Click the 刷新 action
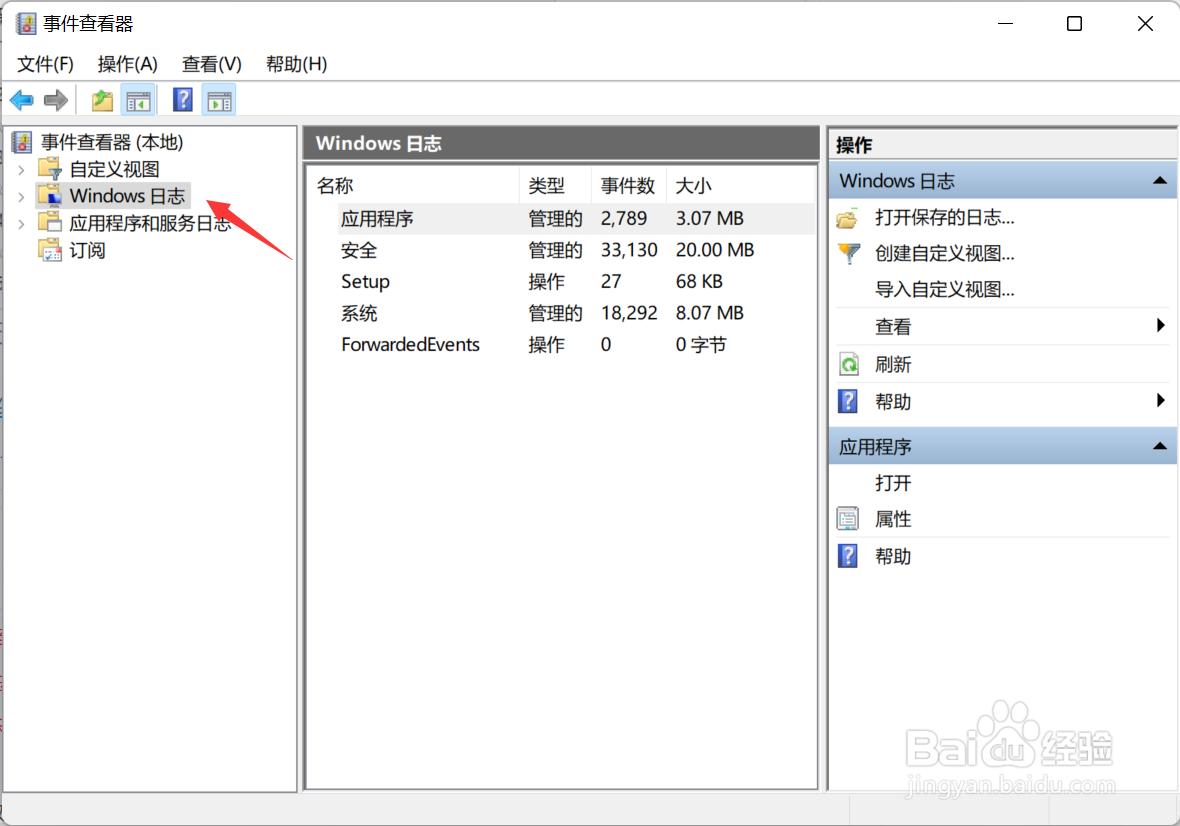Viewport: 1180px width, 826px height. [x=893, y=365]
